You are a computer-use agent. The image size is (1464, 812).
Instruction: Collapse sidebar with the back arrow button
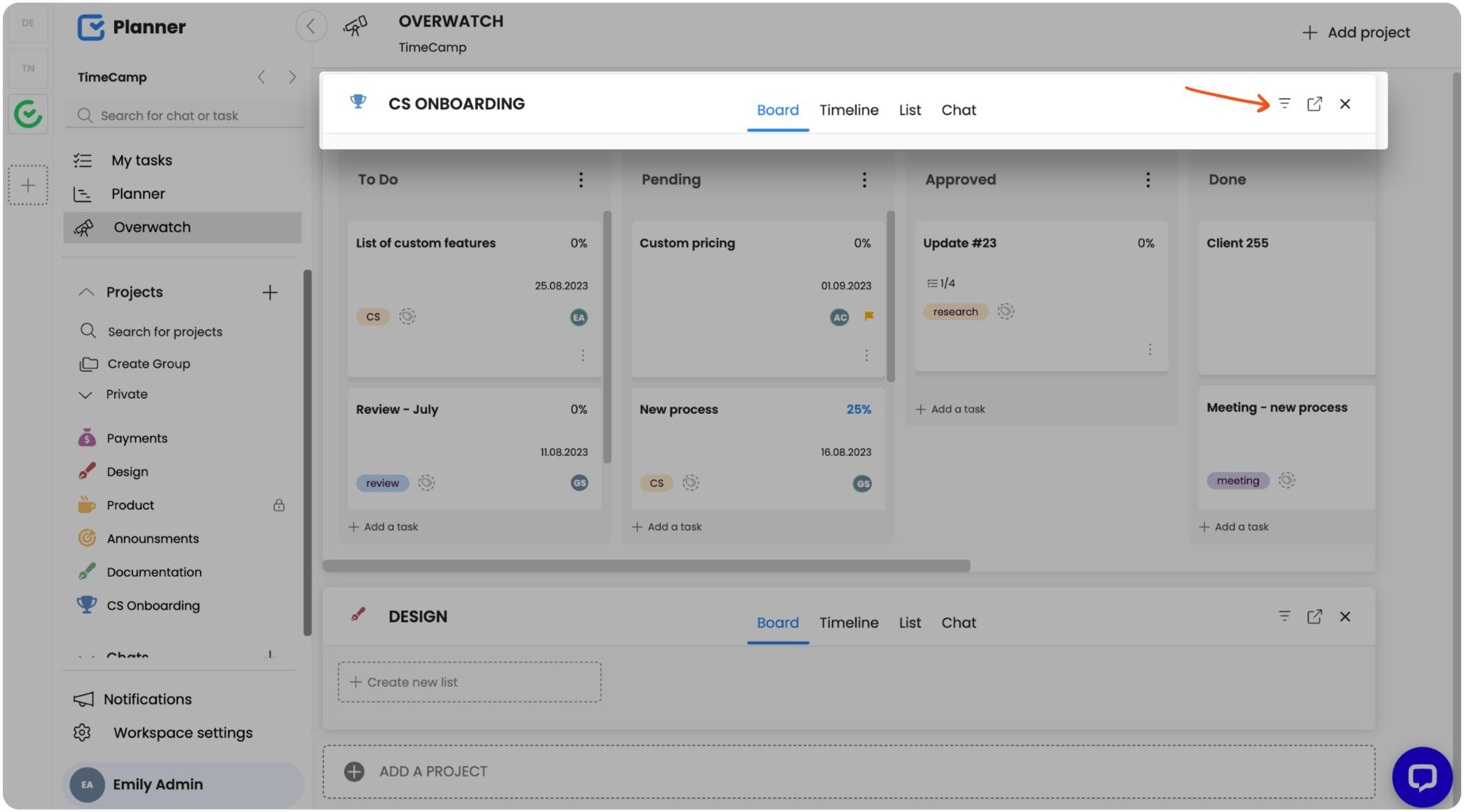pos(310,26)
